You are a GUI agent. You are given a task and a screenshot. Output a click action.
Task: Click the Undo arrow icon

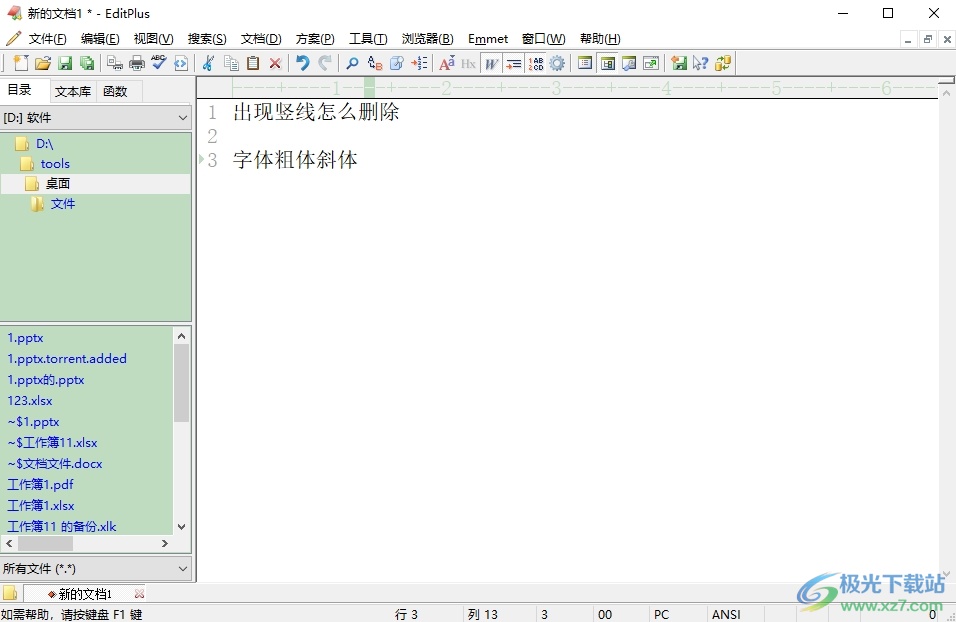(x=302, y=63)
